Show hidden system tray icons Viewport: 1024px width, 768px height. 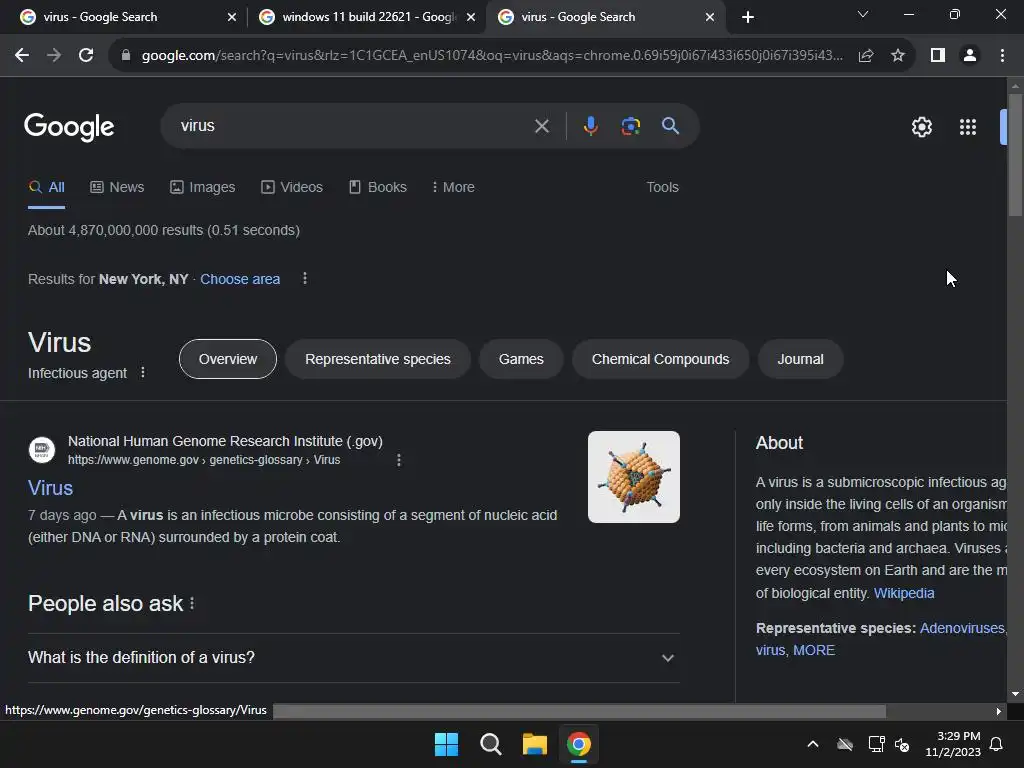813,744
